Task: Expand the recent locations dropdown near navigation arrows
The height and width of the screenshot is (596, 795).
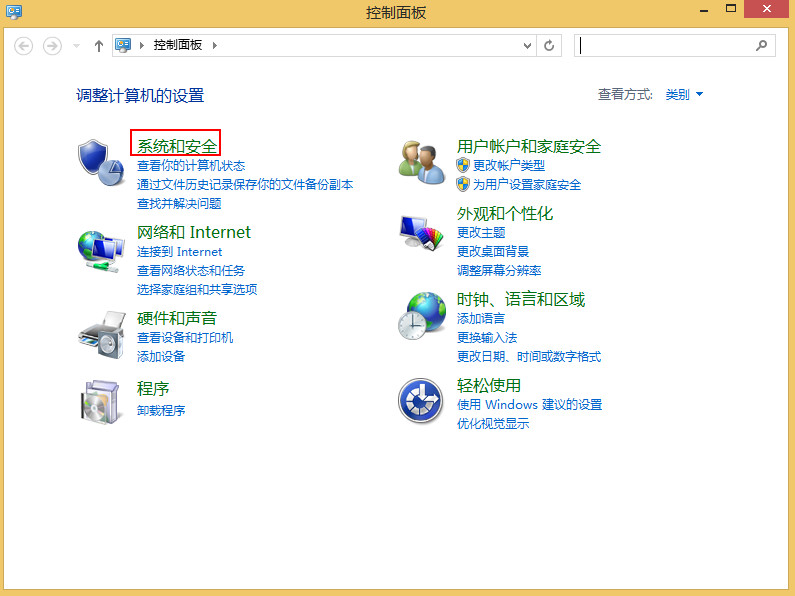Action: (77, 46)
